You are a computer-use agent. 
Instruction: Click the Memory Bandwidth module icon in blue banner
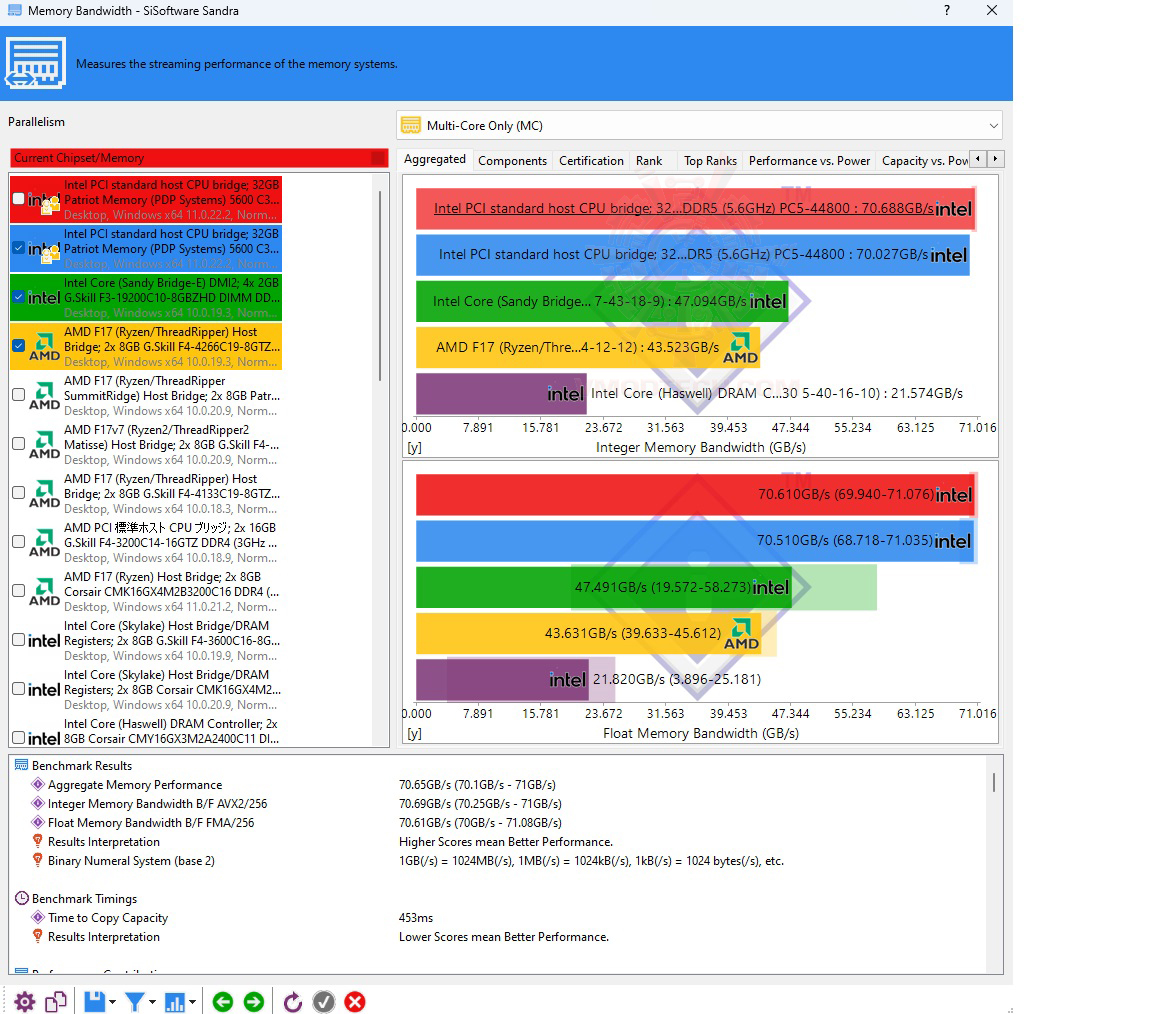point(35,63)
